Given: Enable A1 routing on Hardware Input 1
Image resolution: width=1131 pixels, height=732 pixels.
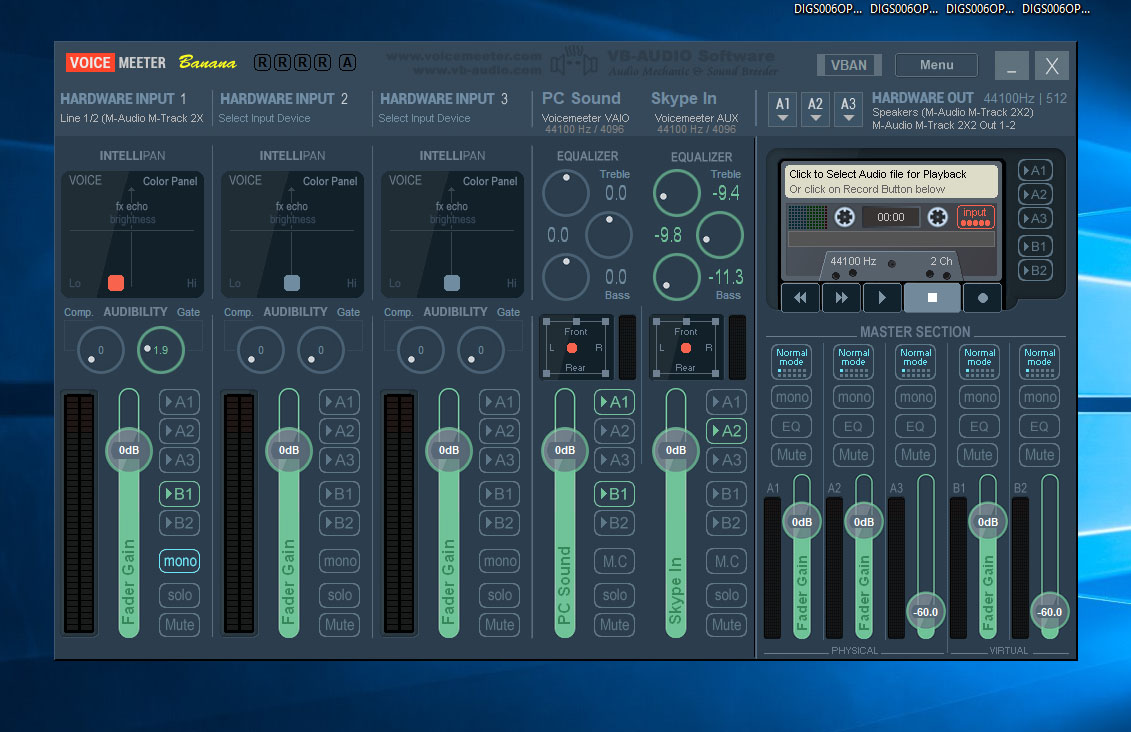Looking at the screenshot, I should 179,402.
